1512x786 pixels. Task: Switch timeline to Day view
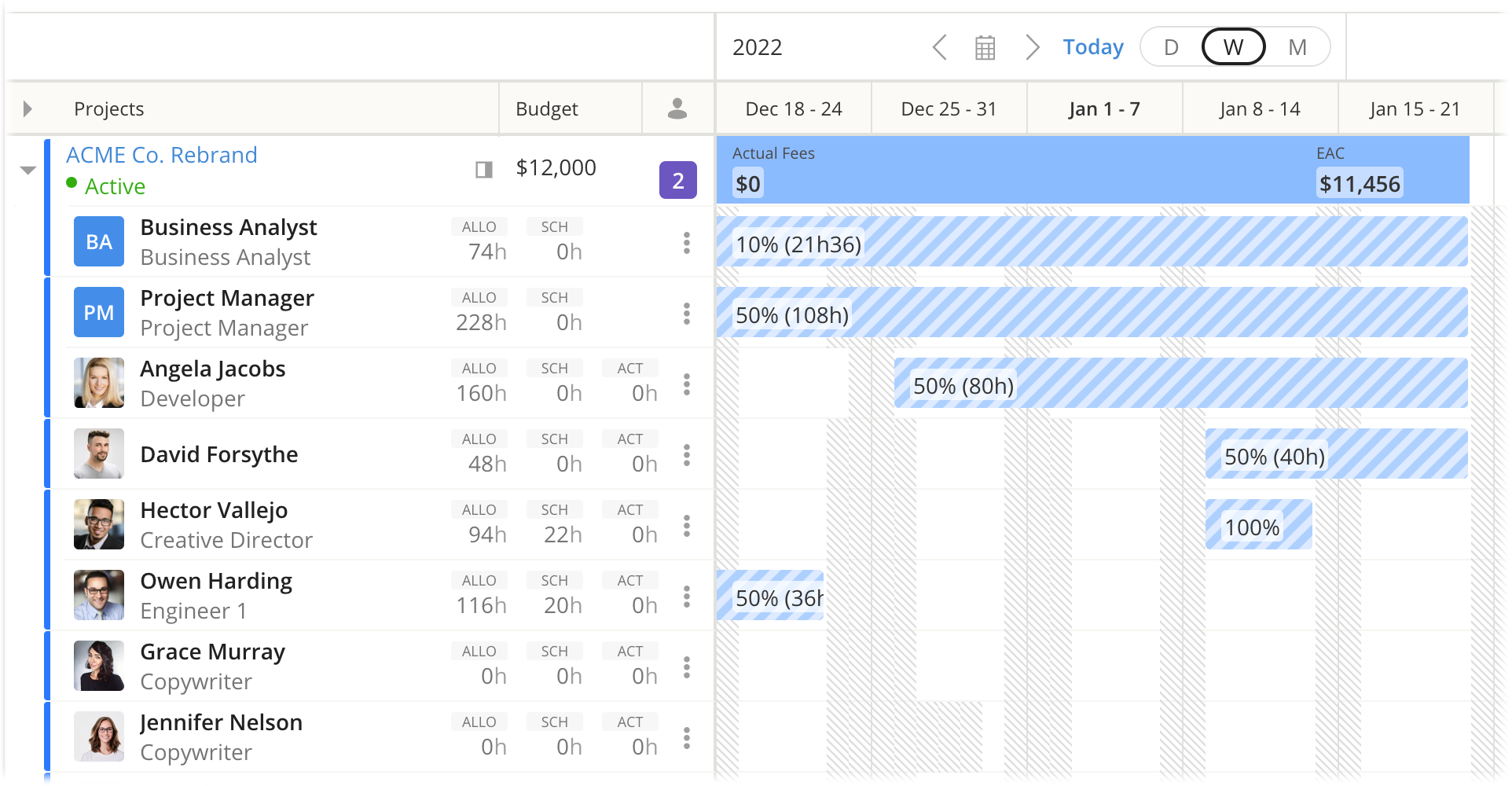pos(1171,47)
